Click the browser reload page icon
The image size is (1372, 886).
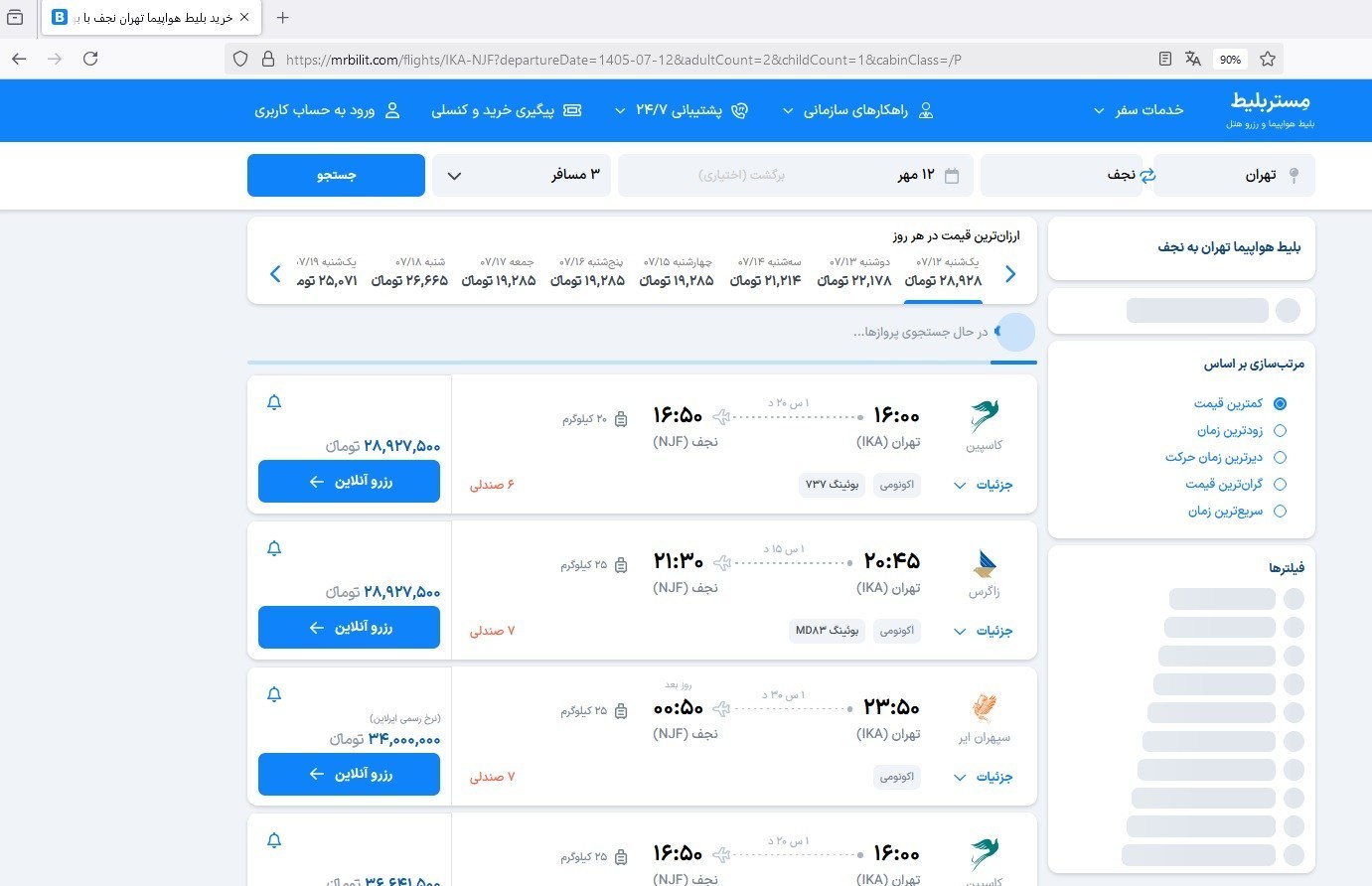pos(90,59)
